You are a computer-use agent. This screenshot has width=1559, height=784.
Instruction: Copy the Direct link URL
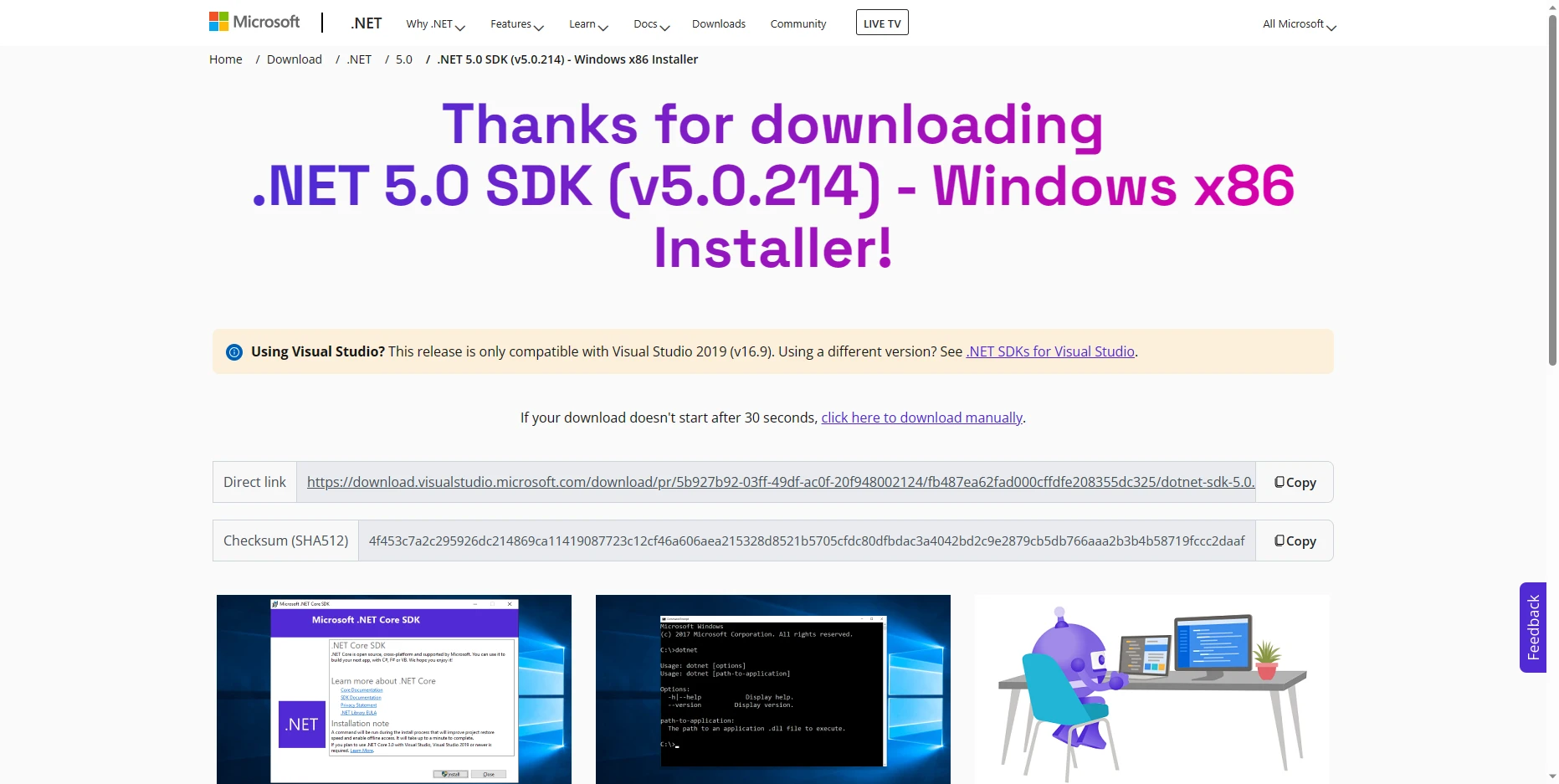(1295, 482)
